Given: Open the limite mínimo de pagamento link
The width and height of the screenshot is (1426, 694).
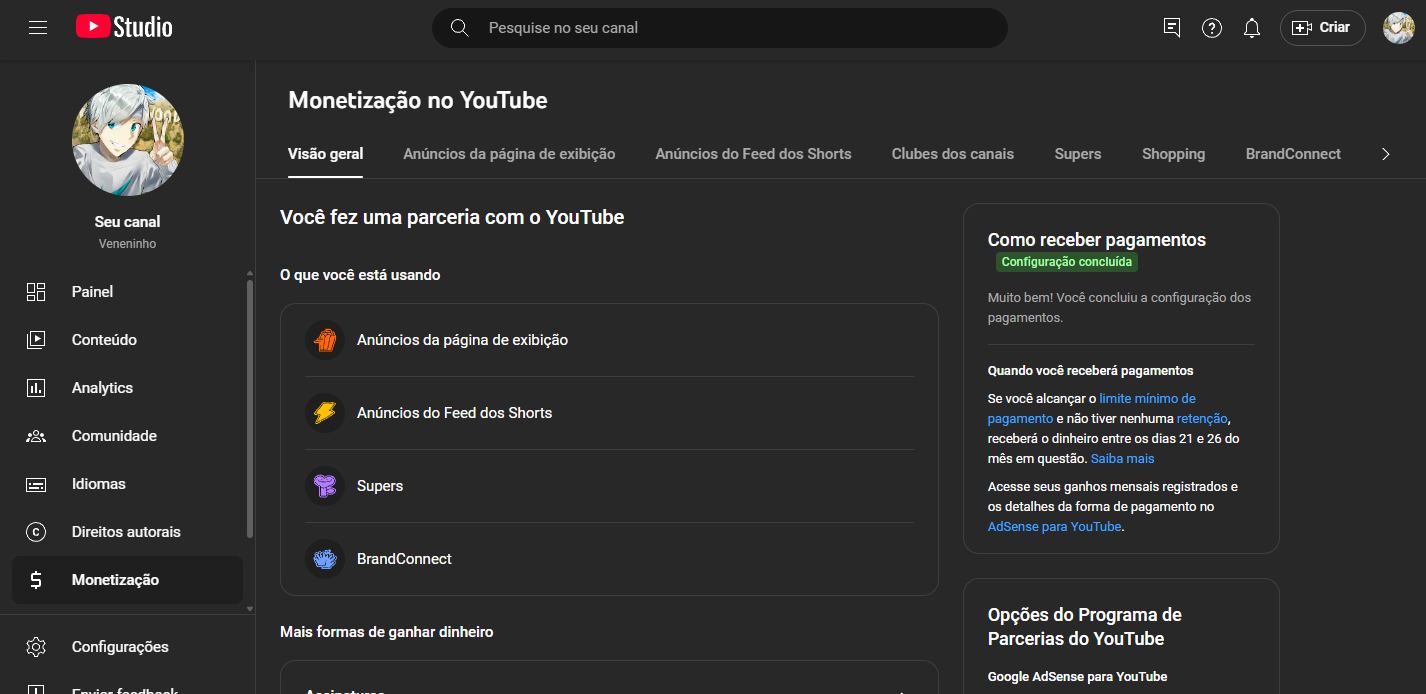Looking at the screenshot, I should 1092,408.
